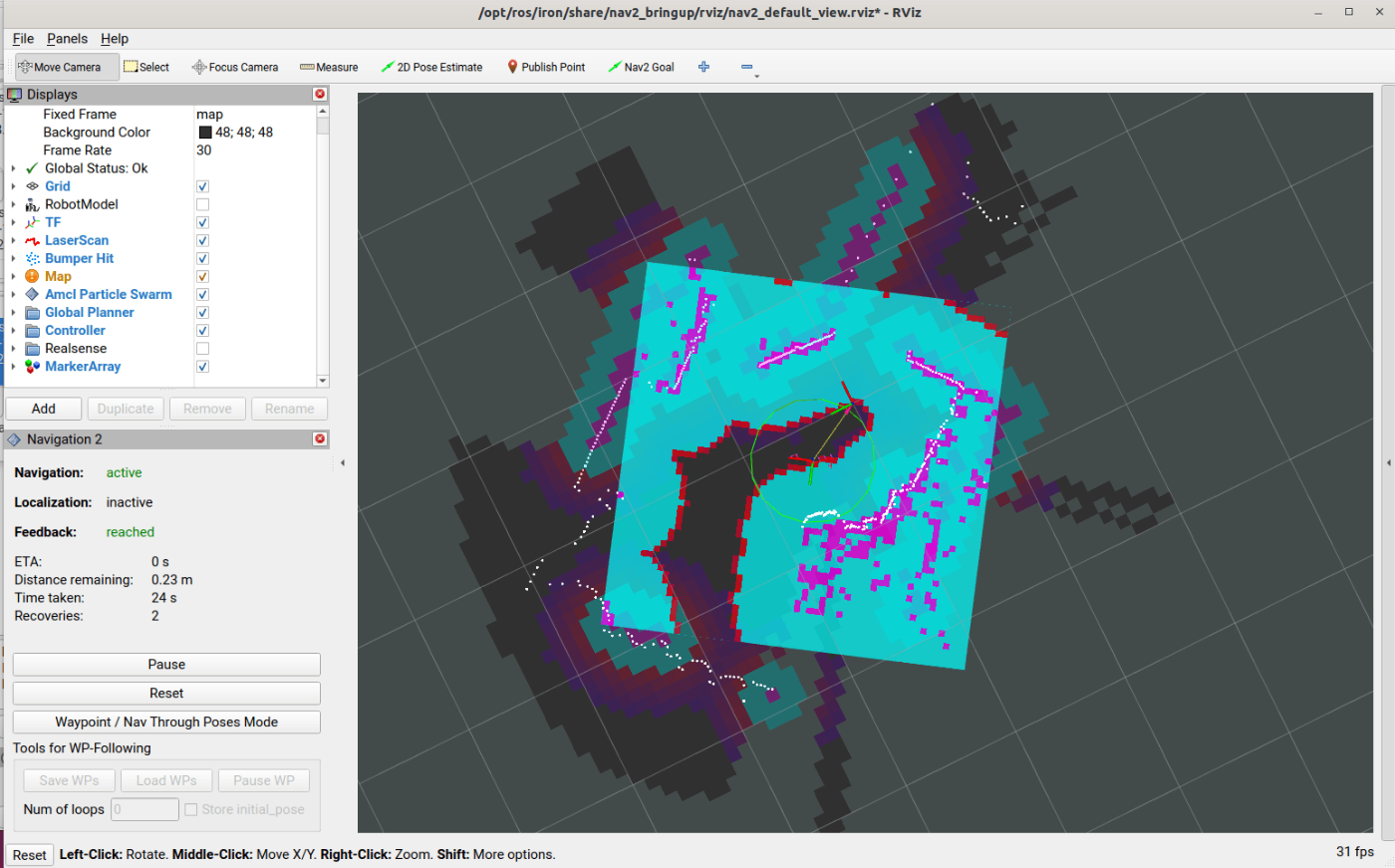Screen dimensions: 1395x868
Task: Activate the Select tool
Action: click(146, 67)
